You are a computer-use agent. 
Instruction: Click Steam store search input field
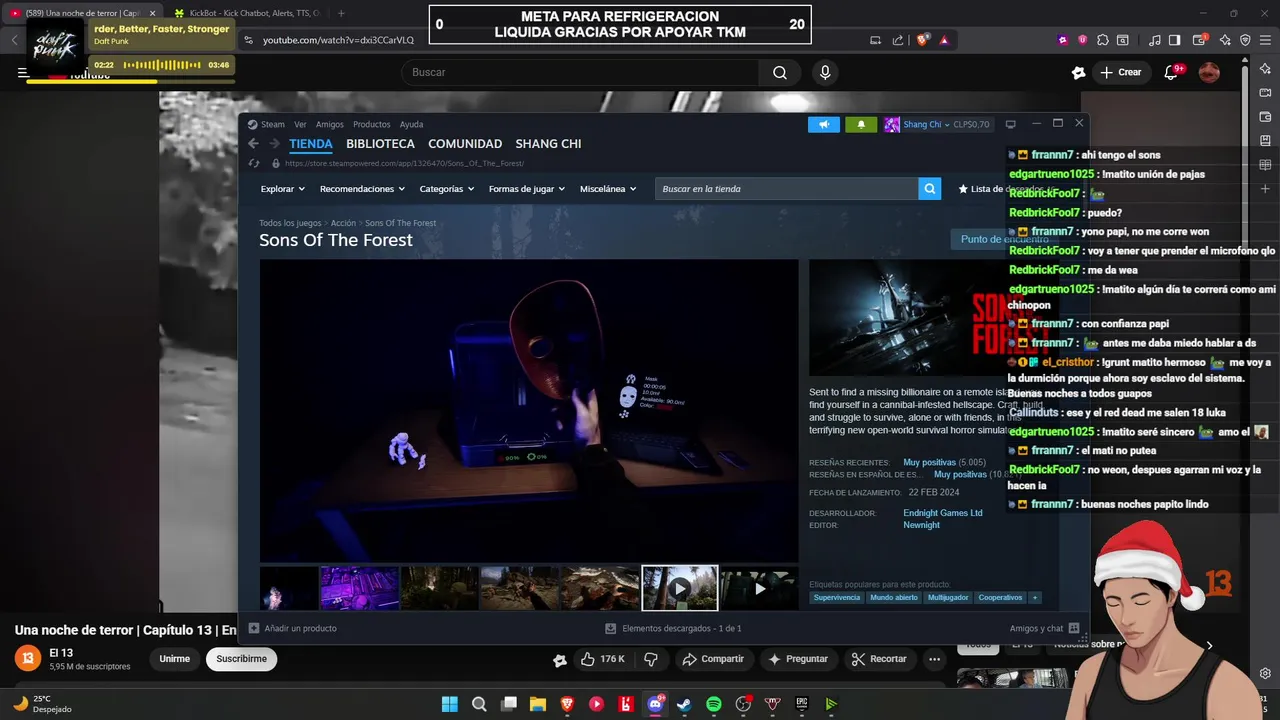pyautogui.click(x=787, y=189)
